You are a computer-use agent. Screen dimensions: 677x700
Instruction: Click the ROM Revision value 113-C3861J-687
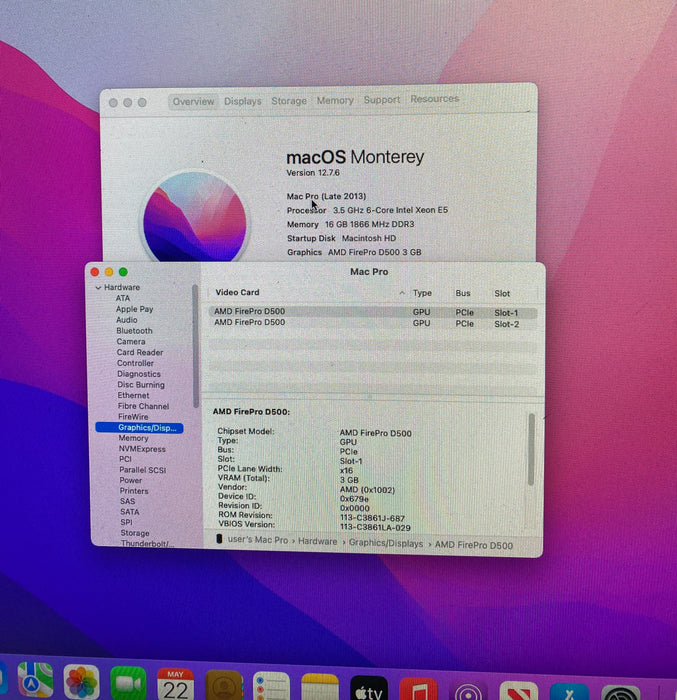pos(372,518)
